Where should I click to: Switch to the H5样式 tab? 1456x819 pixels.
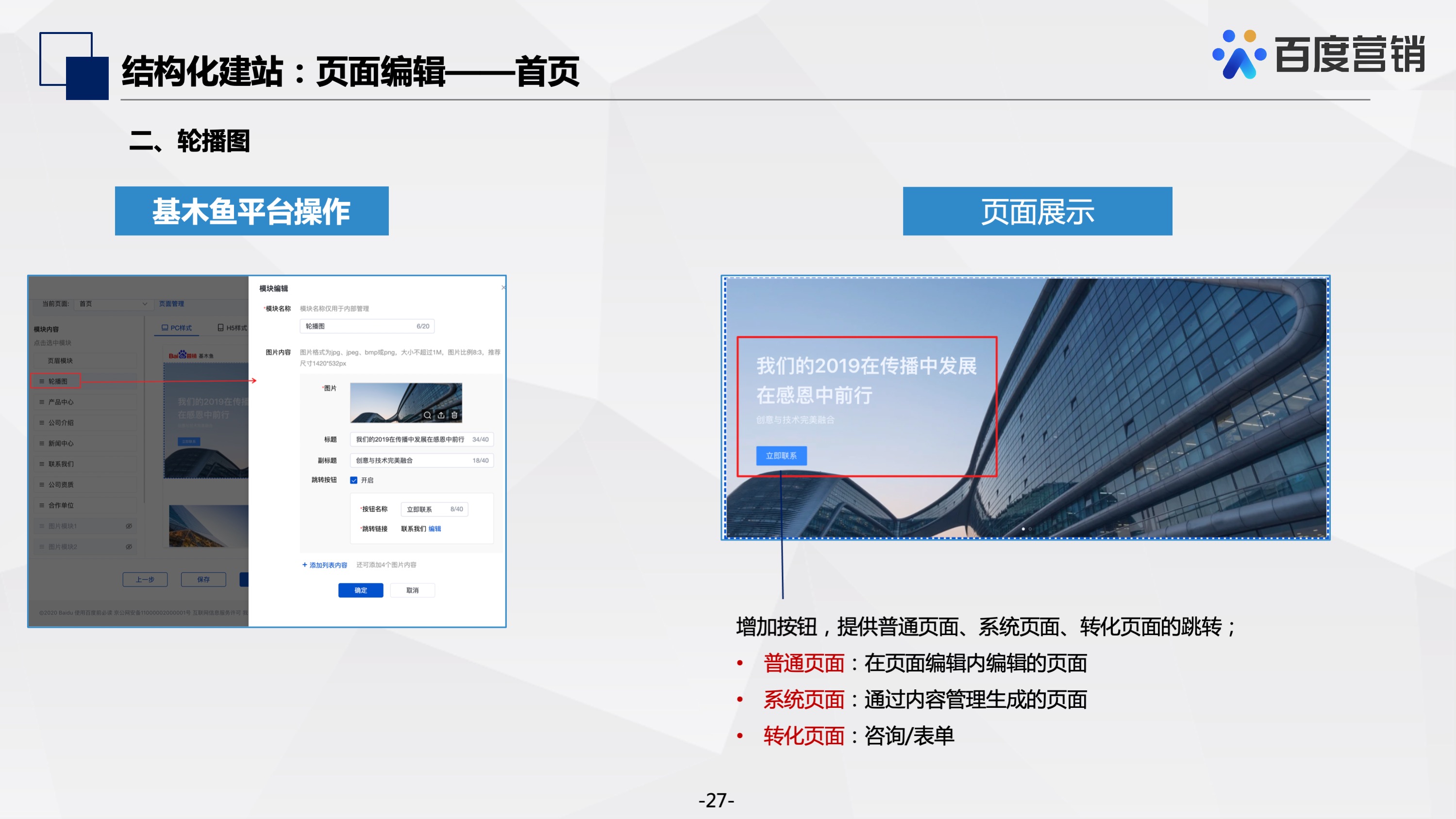pyautogui.click(x=232, y=328)
